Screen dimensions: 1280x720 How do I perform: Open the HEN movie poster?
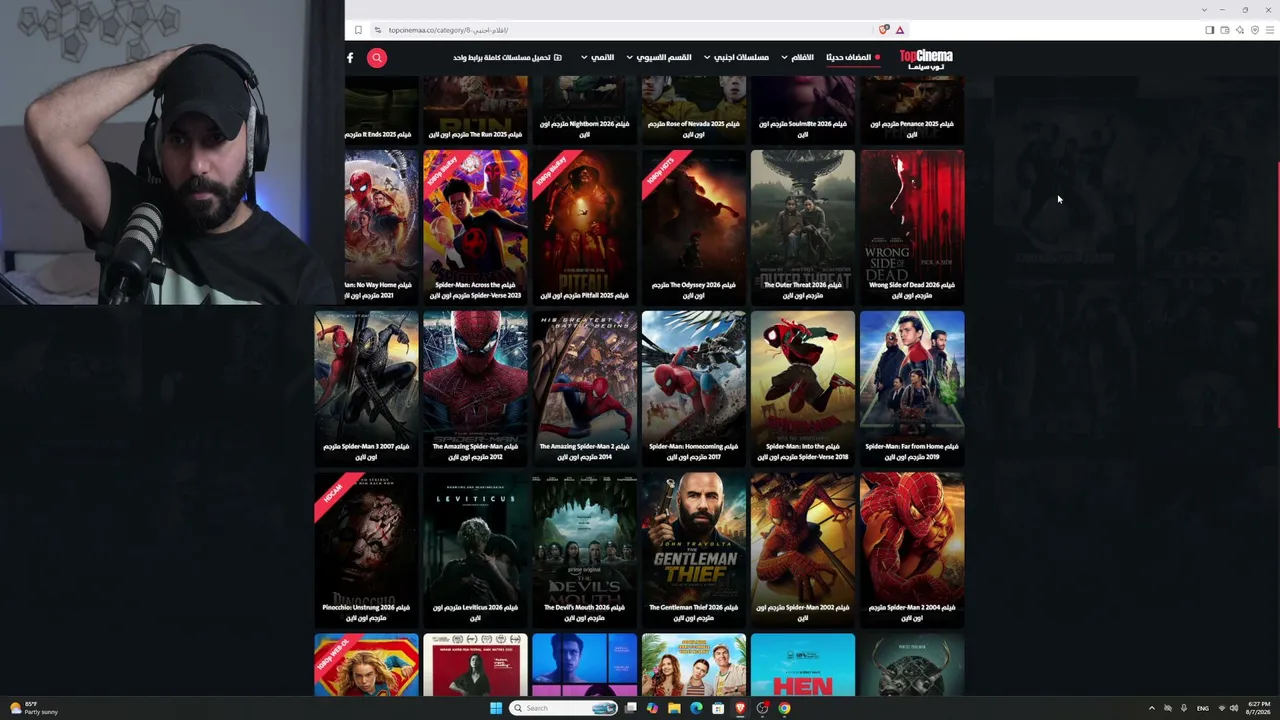click(x=803, y=665)
